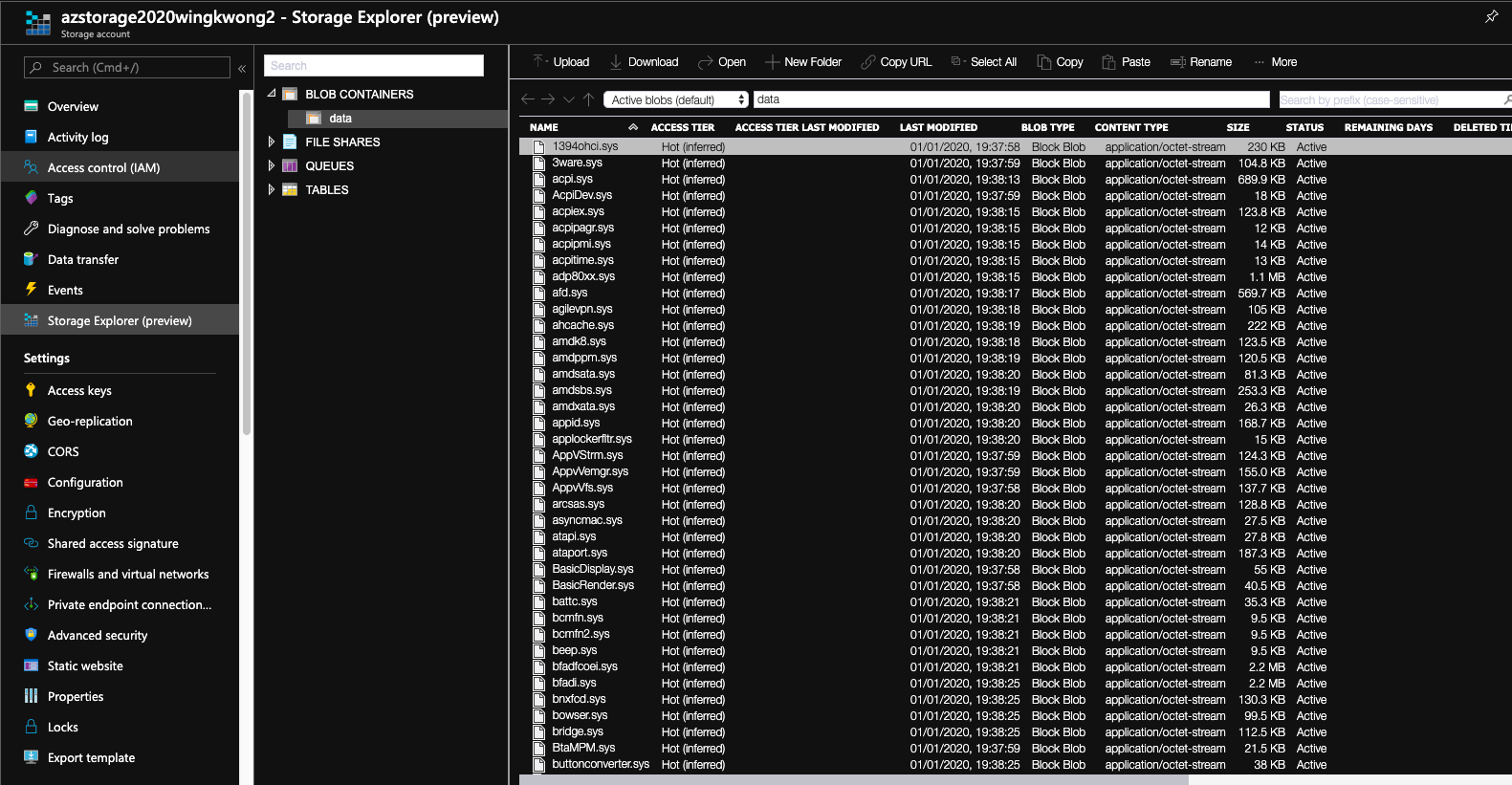Click the Upload toolbar button
The image size is (1512, 785).
(561, 62)
